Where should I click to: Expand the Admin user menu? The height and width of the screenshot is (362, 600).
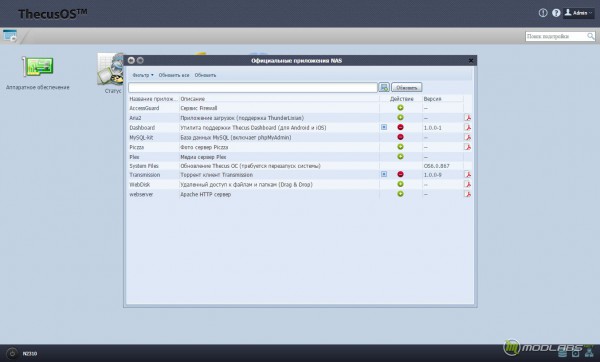[579, 13]
